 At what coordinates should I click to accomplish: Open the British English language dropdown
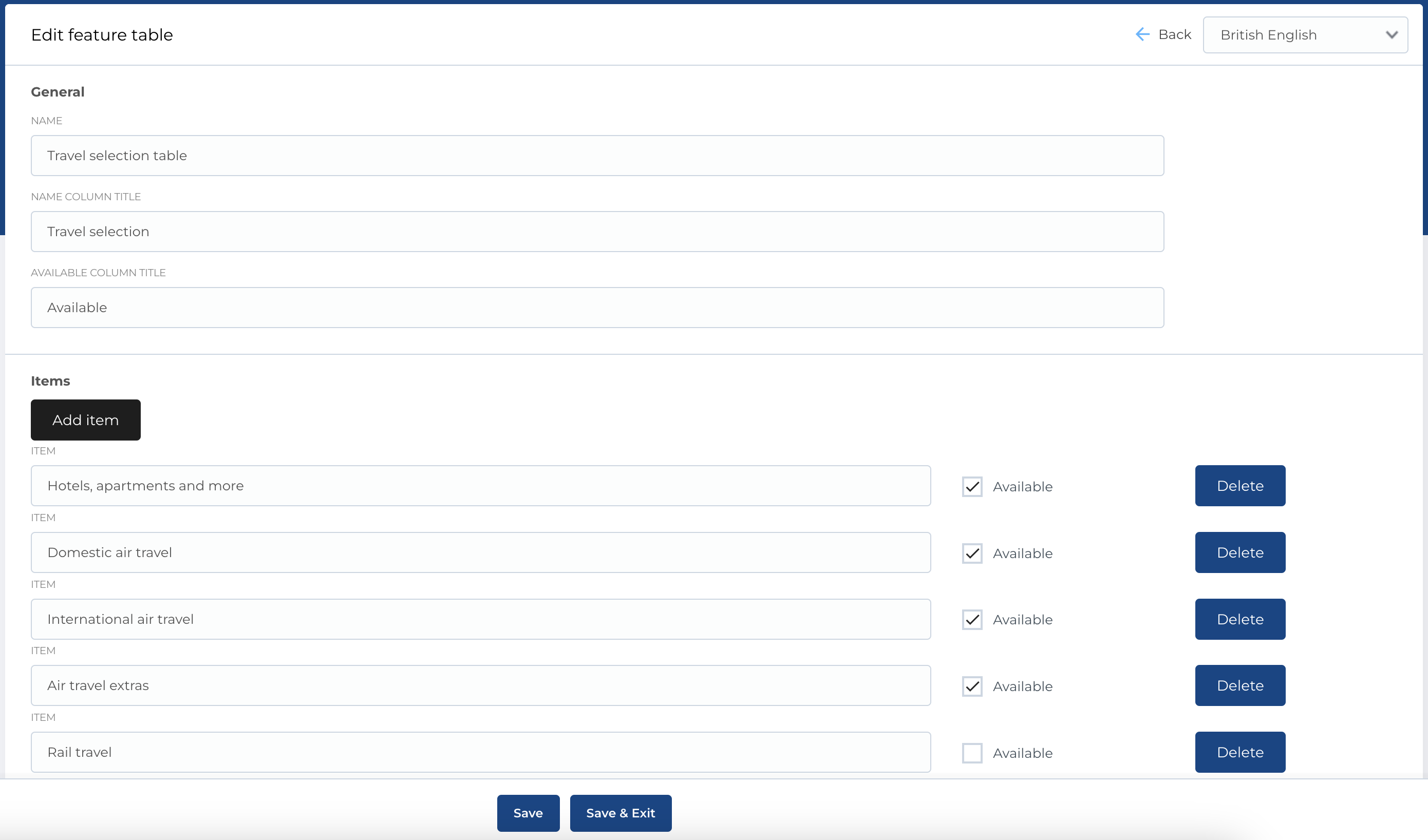pos(1305,34)
